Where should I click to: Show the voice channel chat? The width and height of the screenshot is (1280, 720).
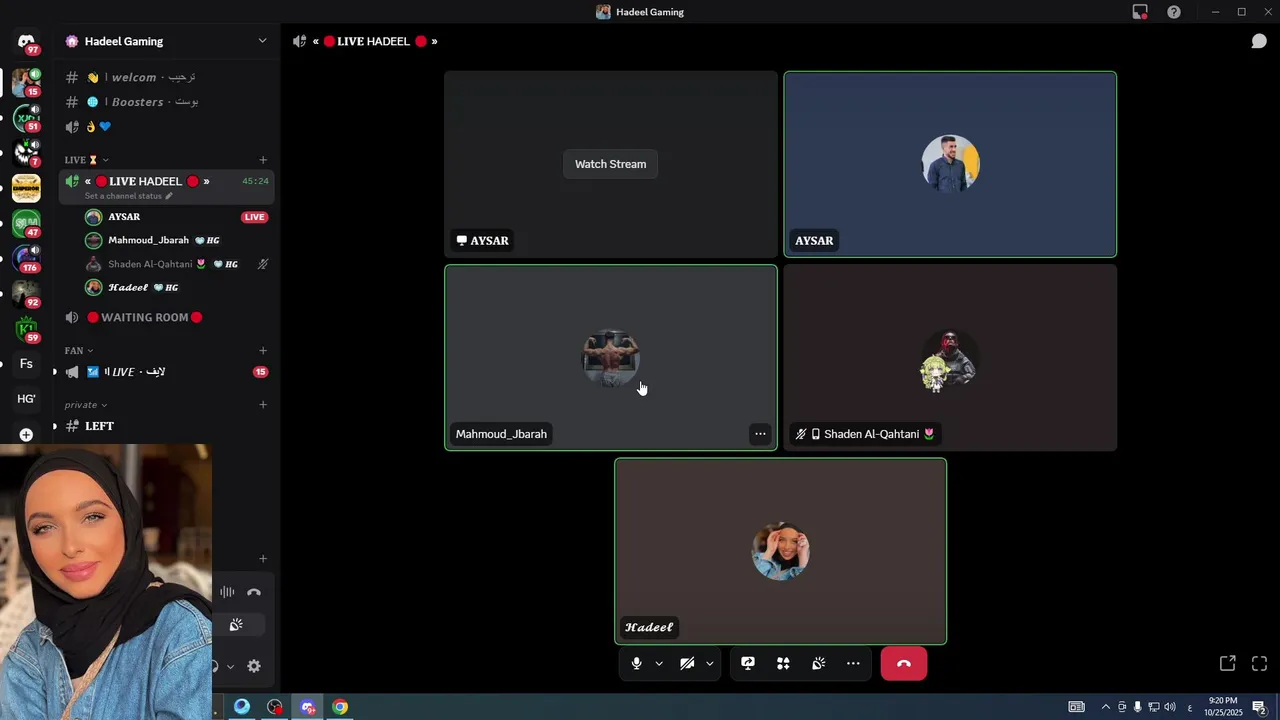[1259, 41]
